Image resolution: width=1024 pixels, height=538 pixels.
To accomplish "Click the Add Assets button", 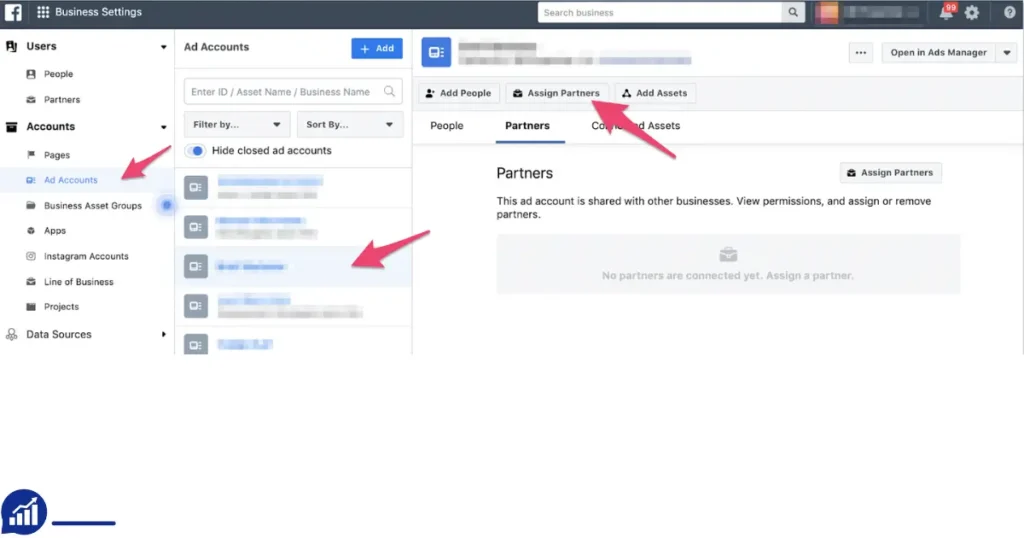I will tap(654, 93).
